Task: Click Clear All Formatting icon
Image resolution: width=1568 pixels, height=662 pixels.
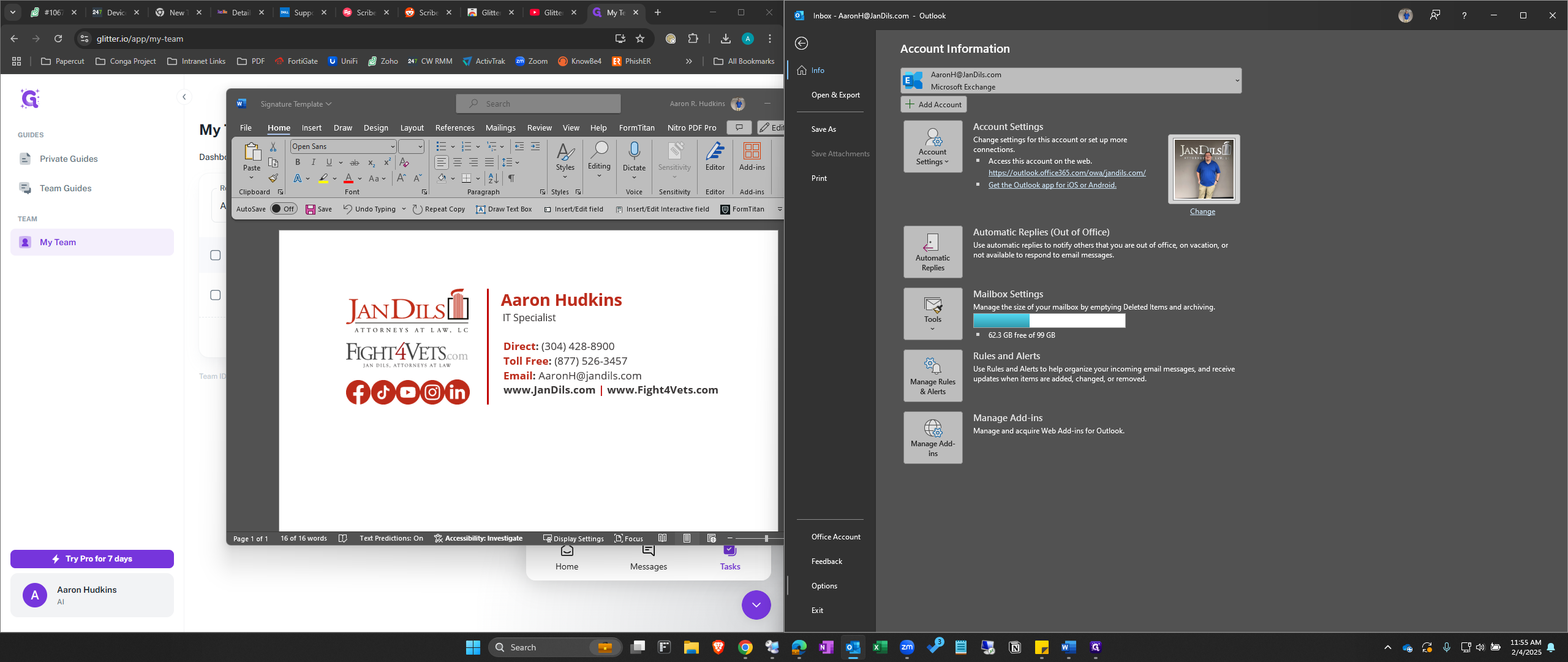Action: click(404, 162)
